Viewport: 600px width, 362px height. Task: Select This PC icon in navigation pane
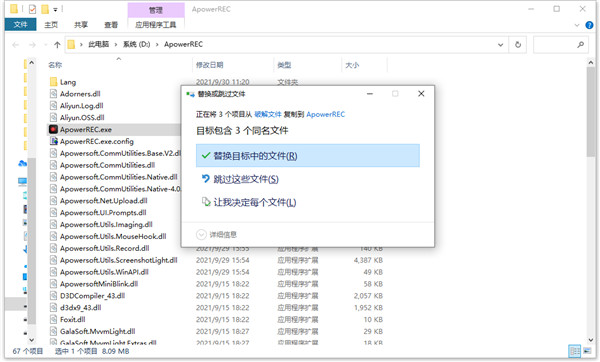(x=23, y=181)
